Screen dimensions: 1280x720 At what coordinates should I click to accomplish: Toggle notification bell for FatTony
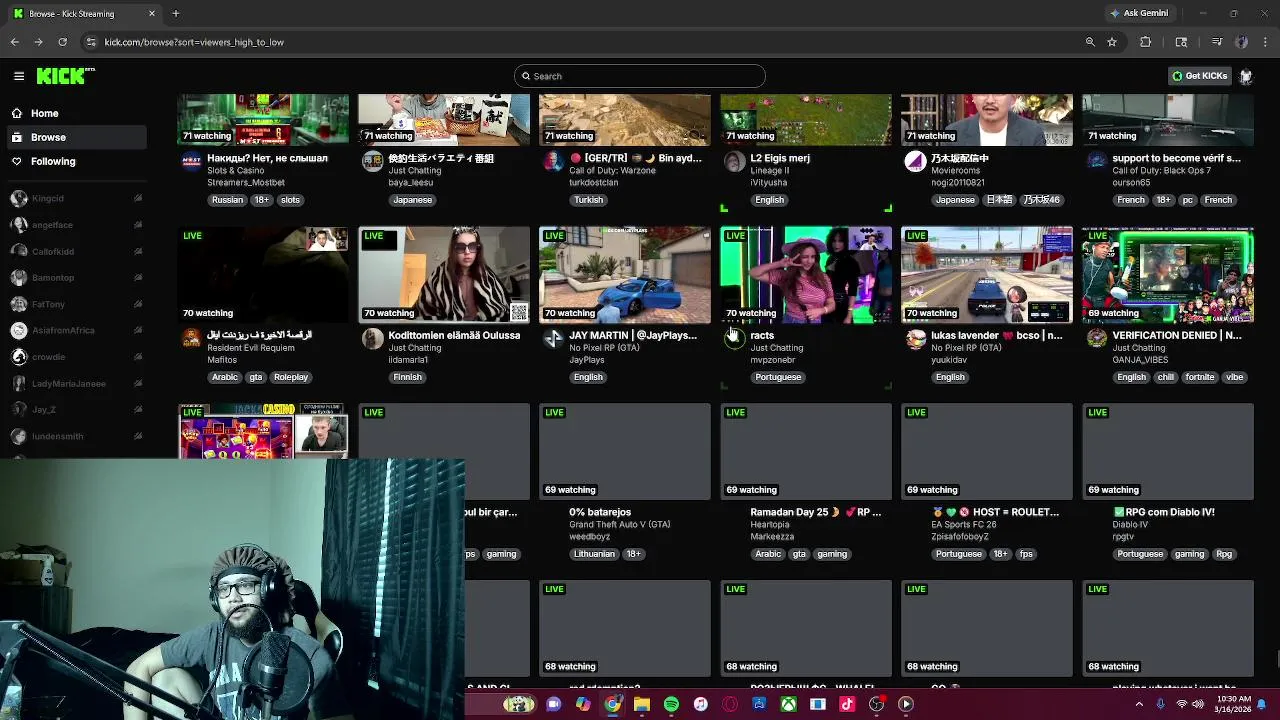coord(138,304)
